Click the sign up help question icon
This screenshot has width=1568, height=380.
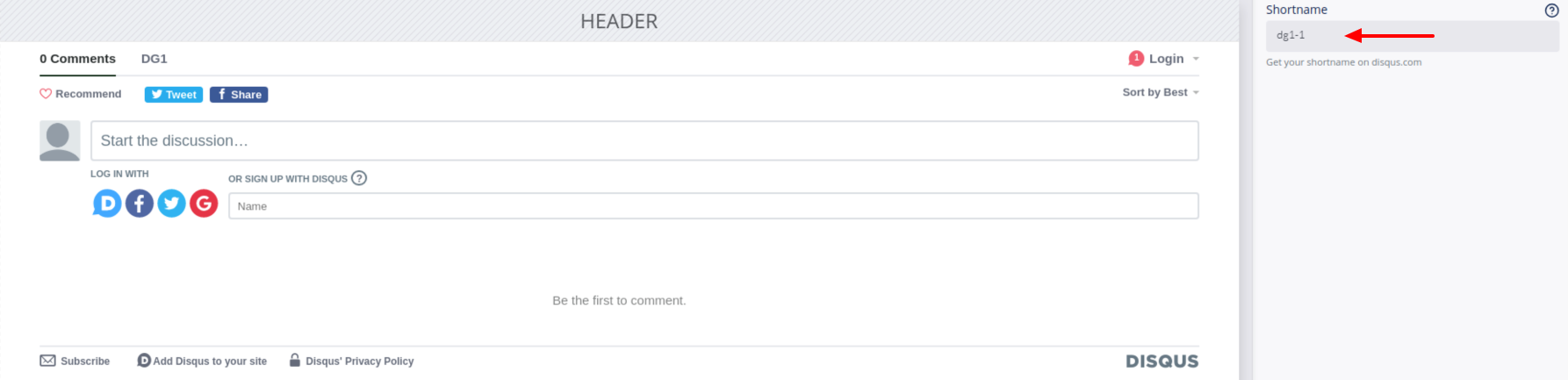tap(359, 178)
